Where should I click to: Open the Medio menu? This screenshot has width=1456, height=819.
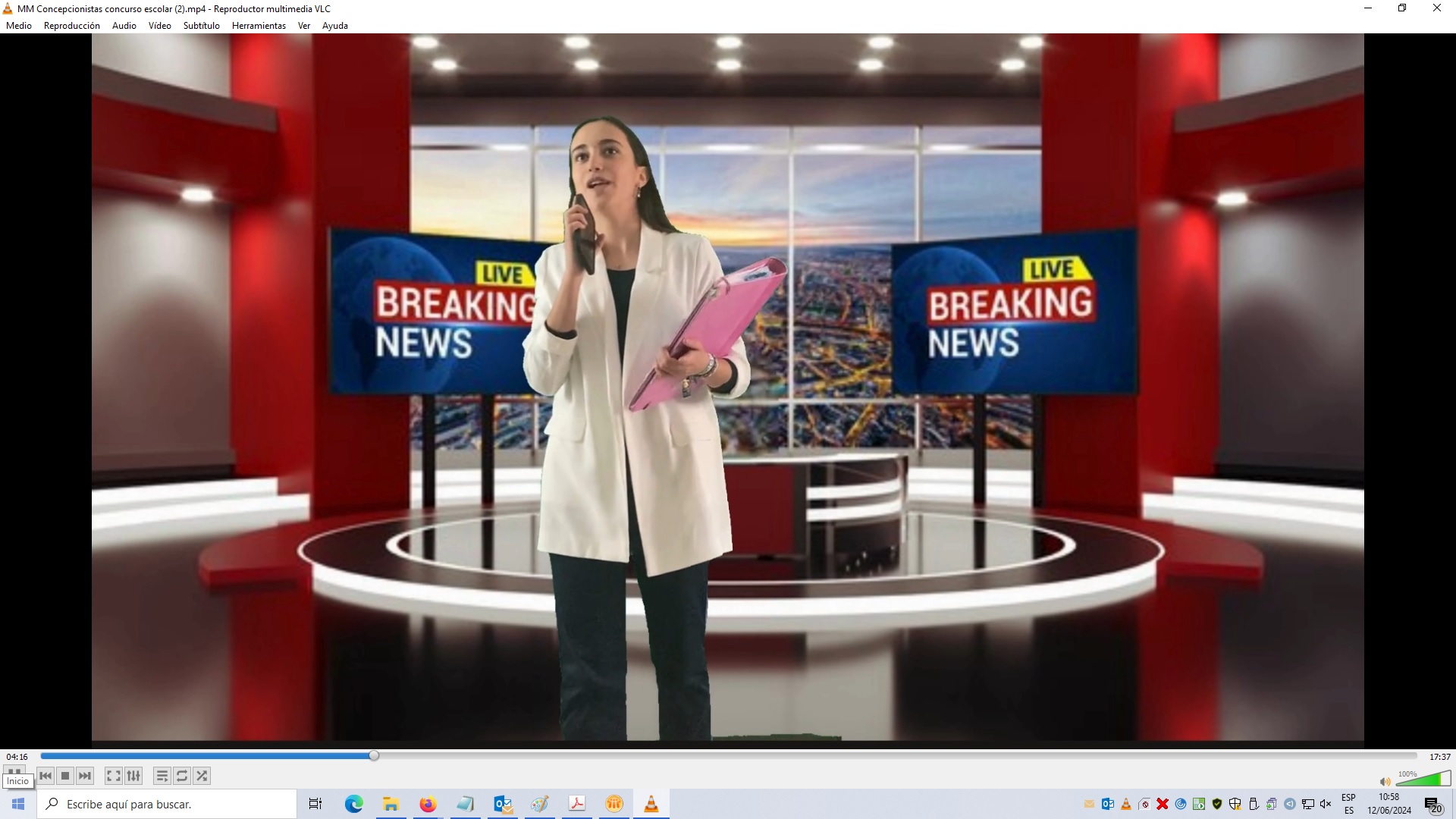[19, 26]
